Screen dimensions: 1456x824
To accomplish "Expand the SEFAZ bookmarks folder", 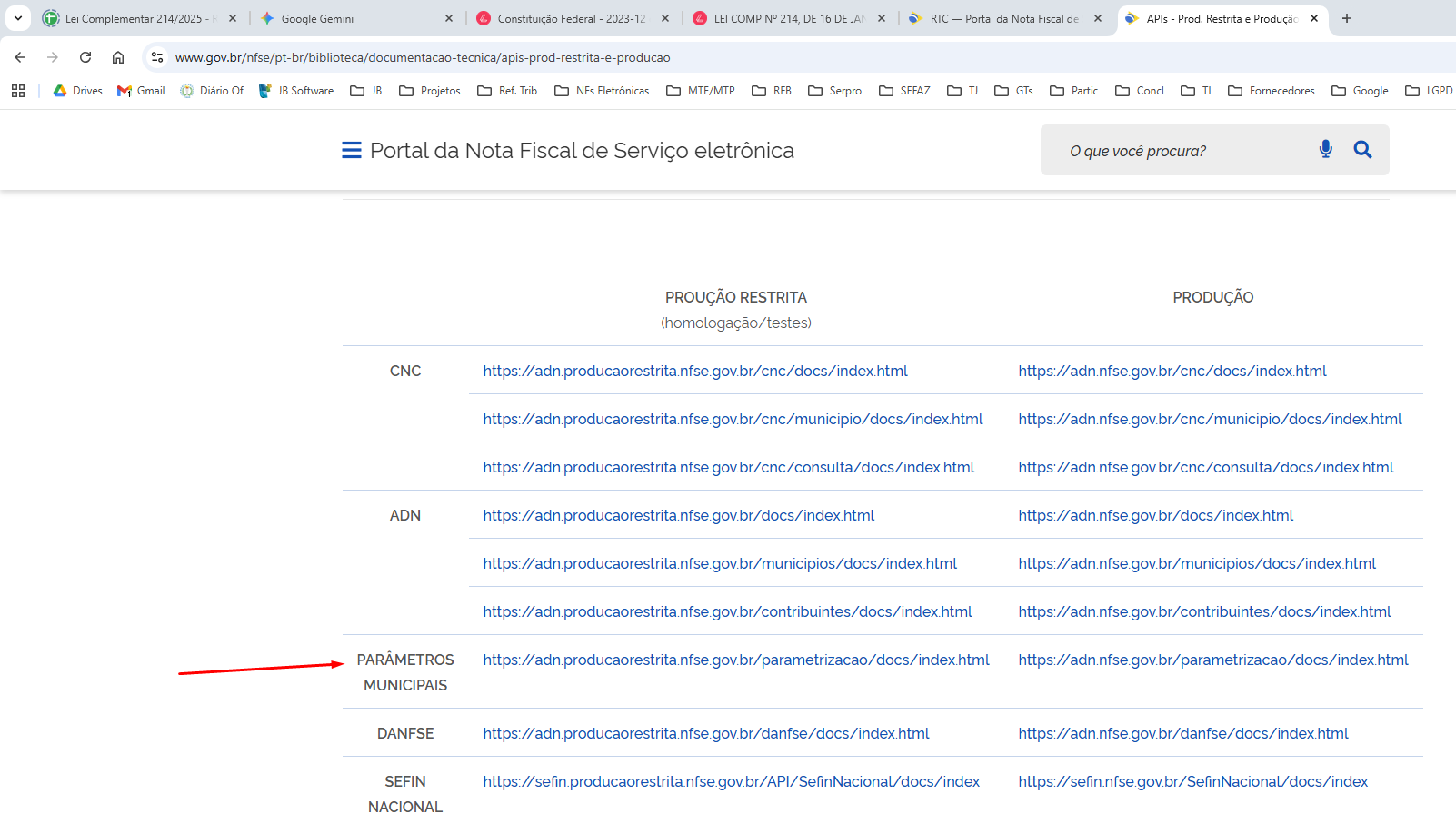I will [904, 91].
